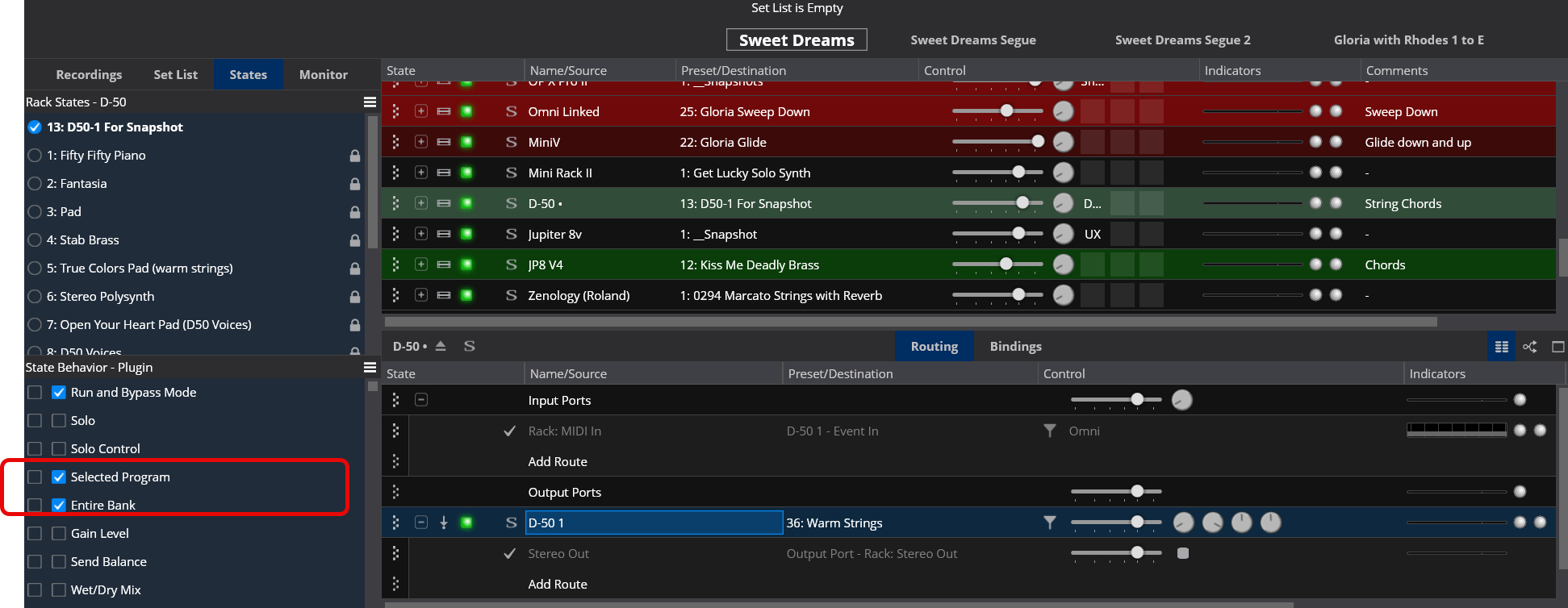Solo Zenology (Roland) with its S icon
Image resolution: width=1568 pixels, height=608 pixels.
(x=511, y=295)
